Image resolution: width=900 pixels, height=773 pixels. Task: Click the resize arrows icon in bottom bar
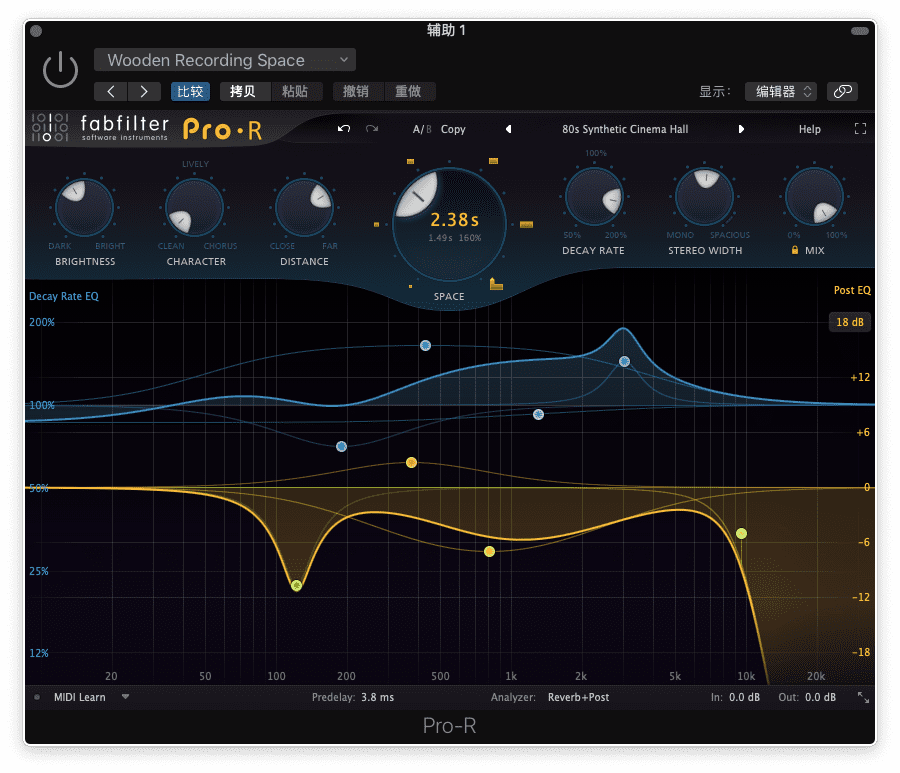tap(863, 697)
